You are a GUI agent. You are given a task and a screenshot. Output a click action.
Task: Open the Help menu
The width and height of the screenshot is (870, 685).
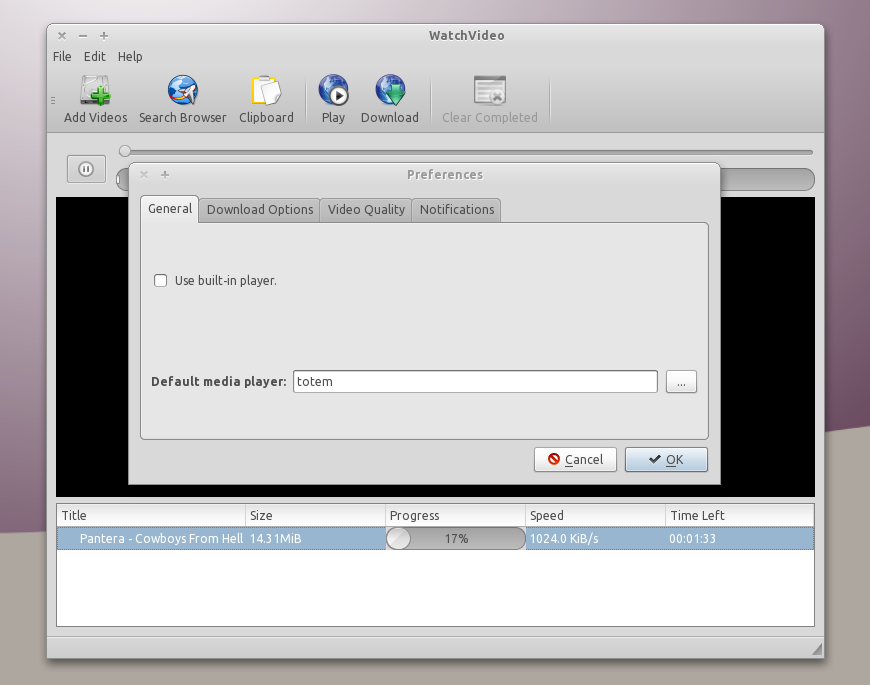click(130, 57)
